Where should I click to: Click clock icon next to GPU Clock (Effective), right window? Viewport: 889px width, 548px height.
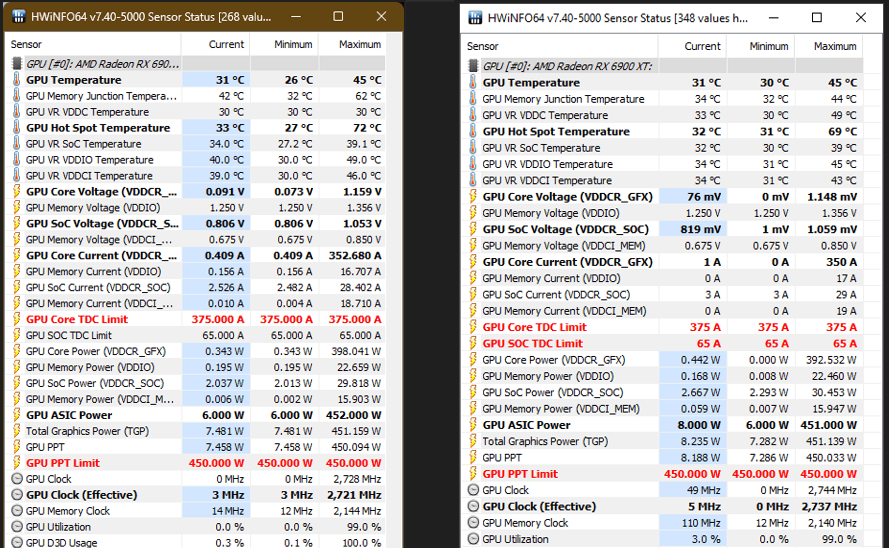point(473,506)
